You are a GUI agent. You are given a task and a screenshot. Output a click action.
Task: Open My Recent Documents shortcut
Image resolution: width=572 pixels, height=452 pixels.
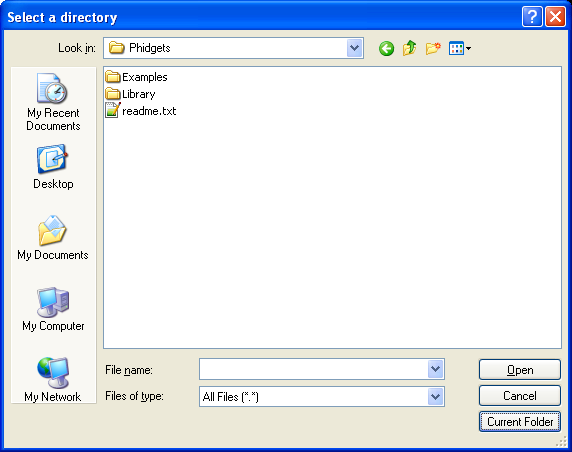53,102
